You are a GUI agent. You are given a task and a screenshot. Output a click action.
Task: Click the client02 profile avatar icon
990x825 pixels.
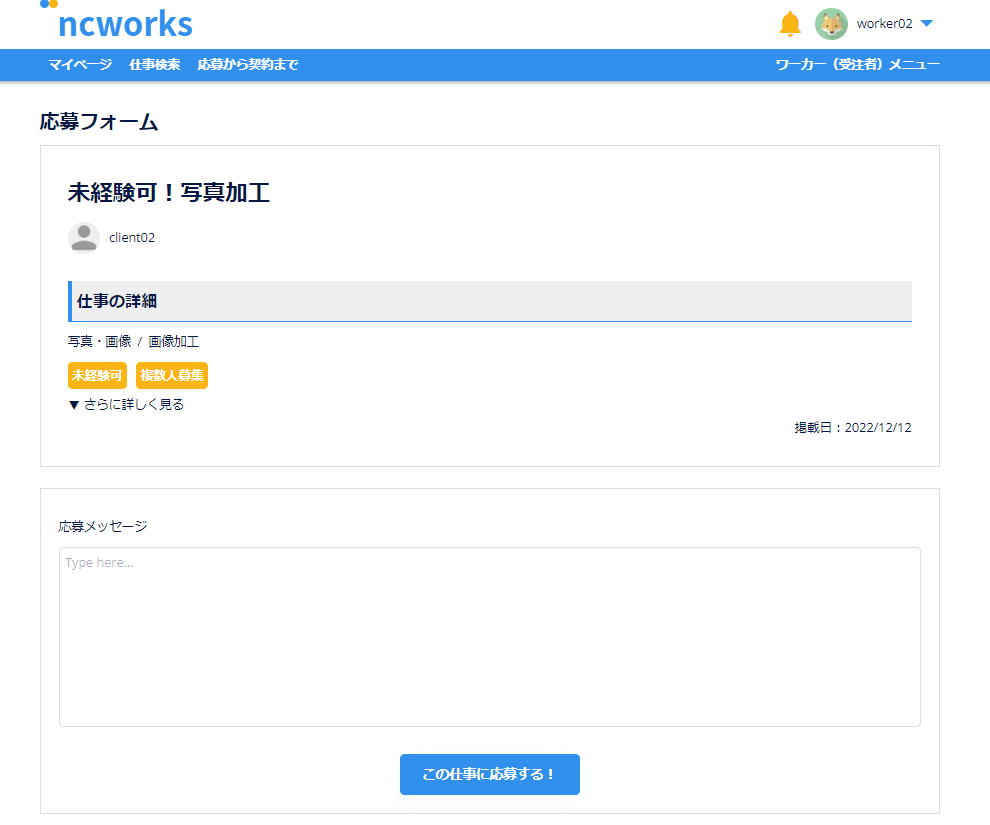[84, 238]
